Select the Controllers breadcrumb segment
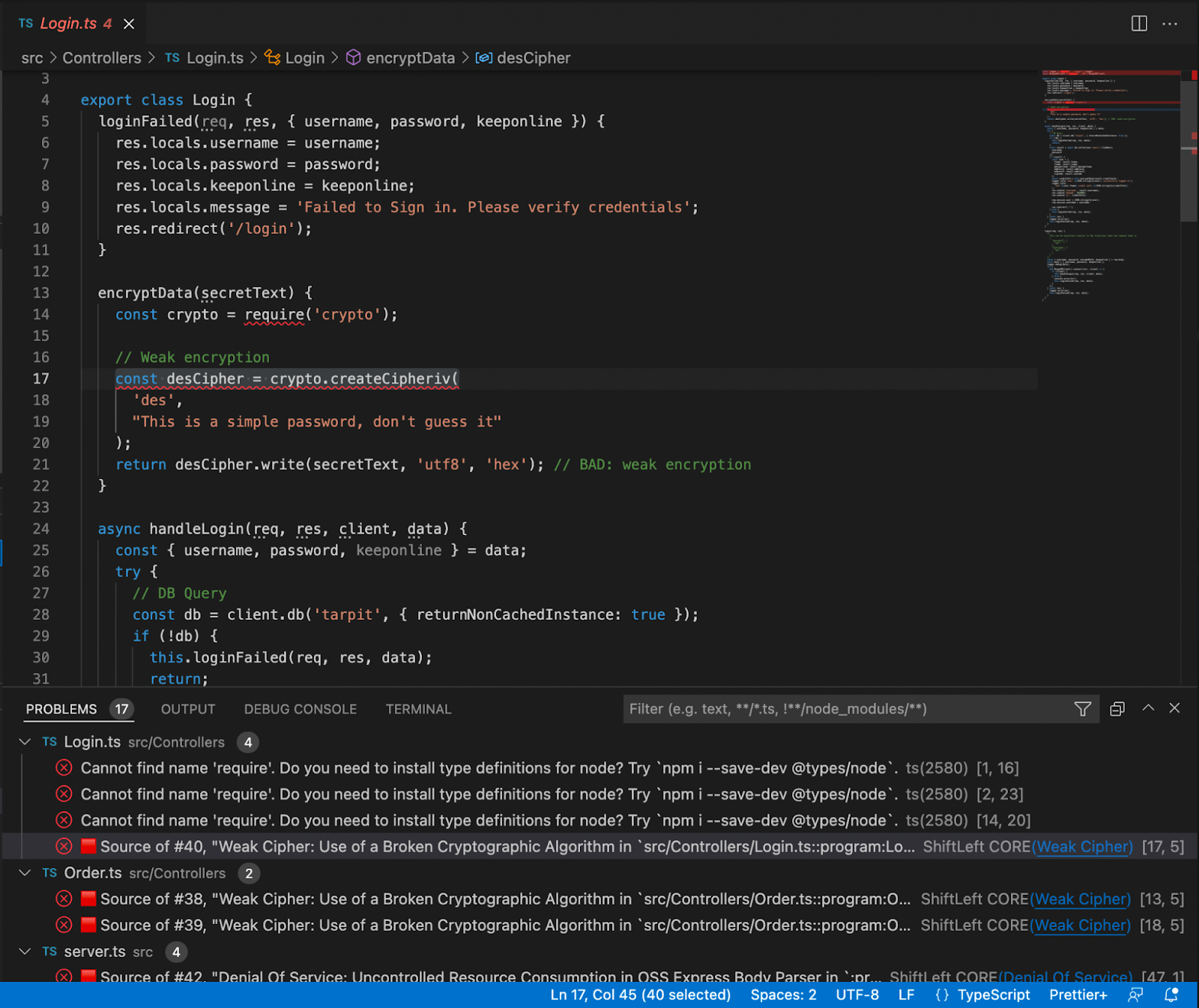This screenshot has height=1008, width=1199. pos(102,58)
